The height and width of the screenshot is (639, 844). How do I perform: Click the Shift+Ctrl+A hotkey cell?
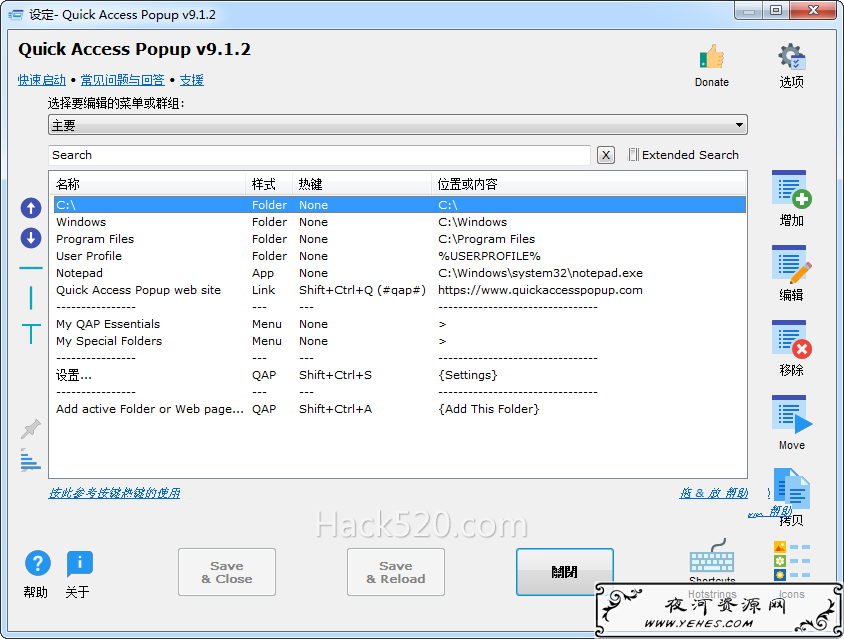click(x=335, y=409)
